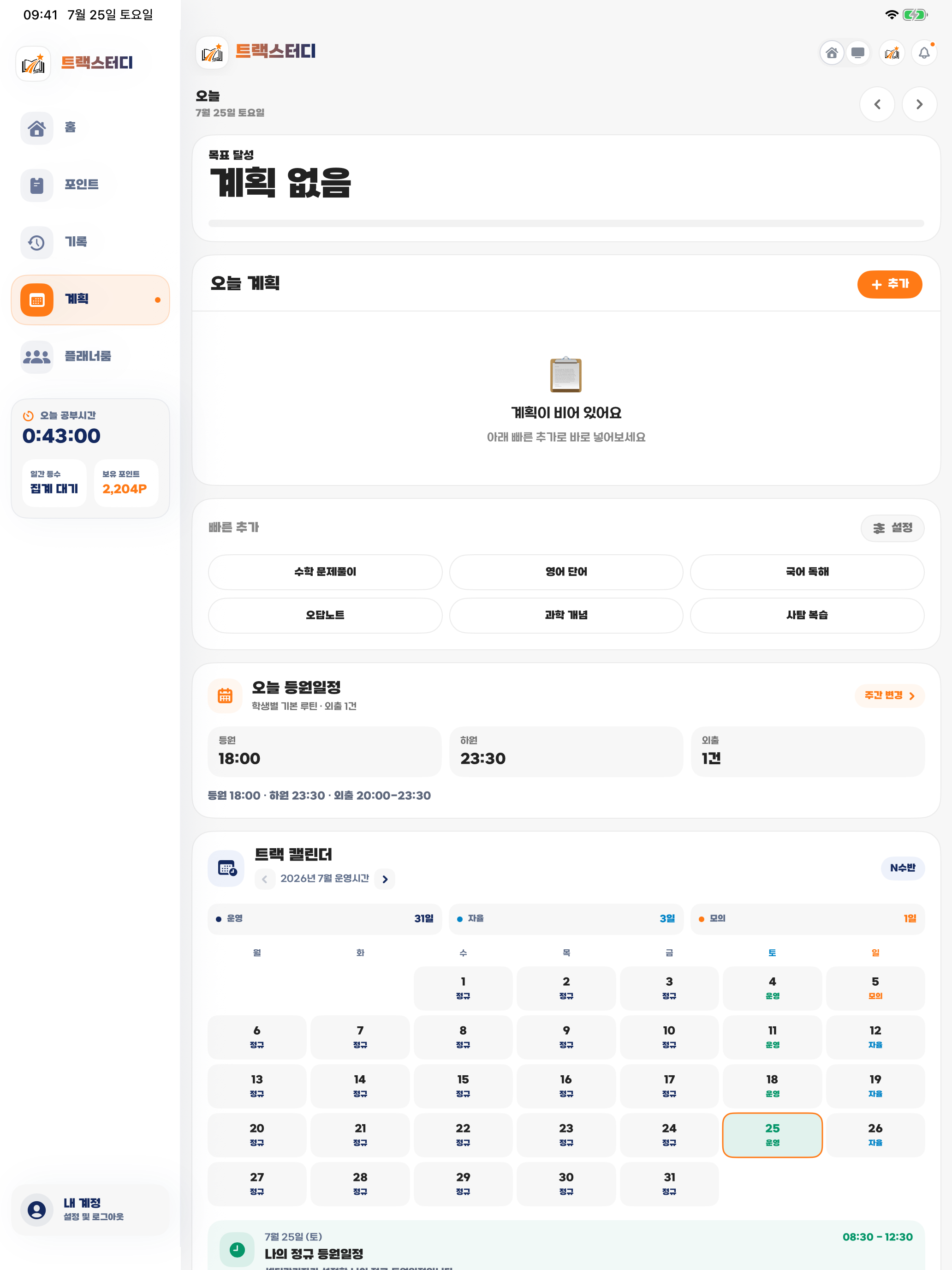Open the home icon in the top bar
Viewport: 952px width, 1270px height.
tap(832, 54)
